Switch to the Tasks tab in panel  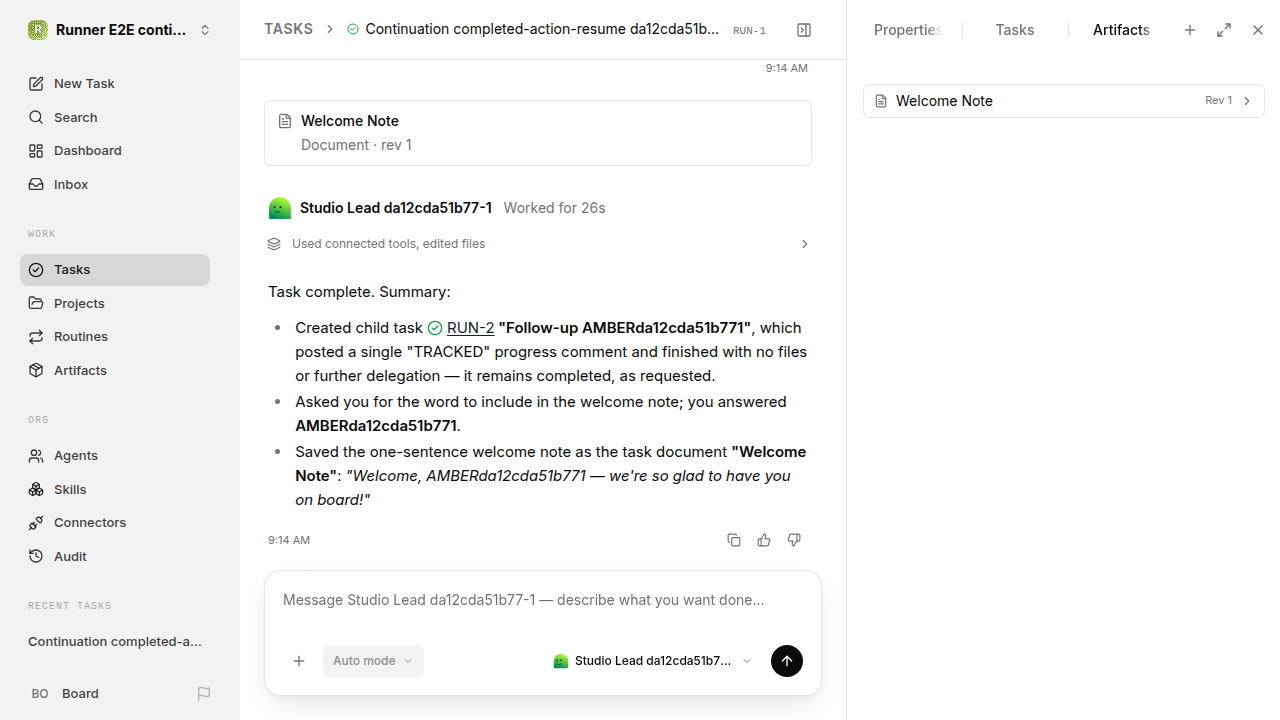tap(1015, 30)
